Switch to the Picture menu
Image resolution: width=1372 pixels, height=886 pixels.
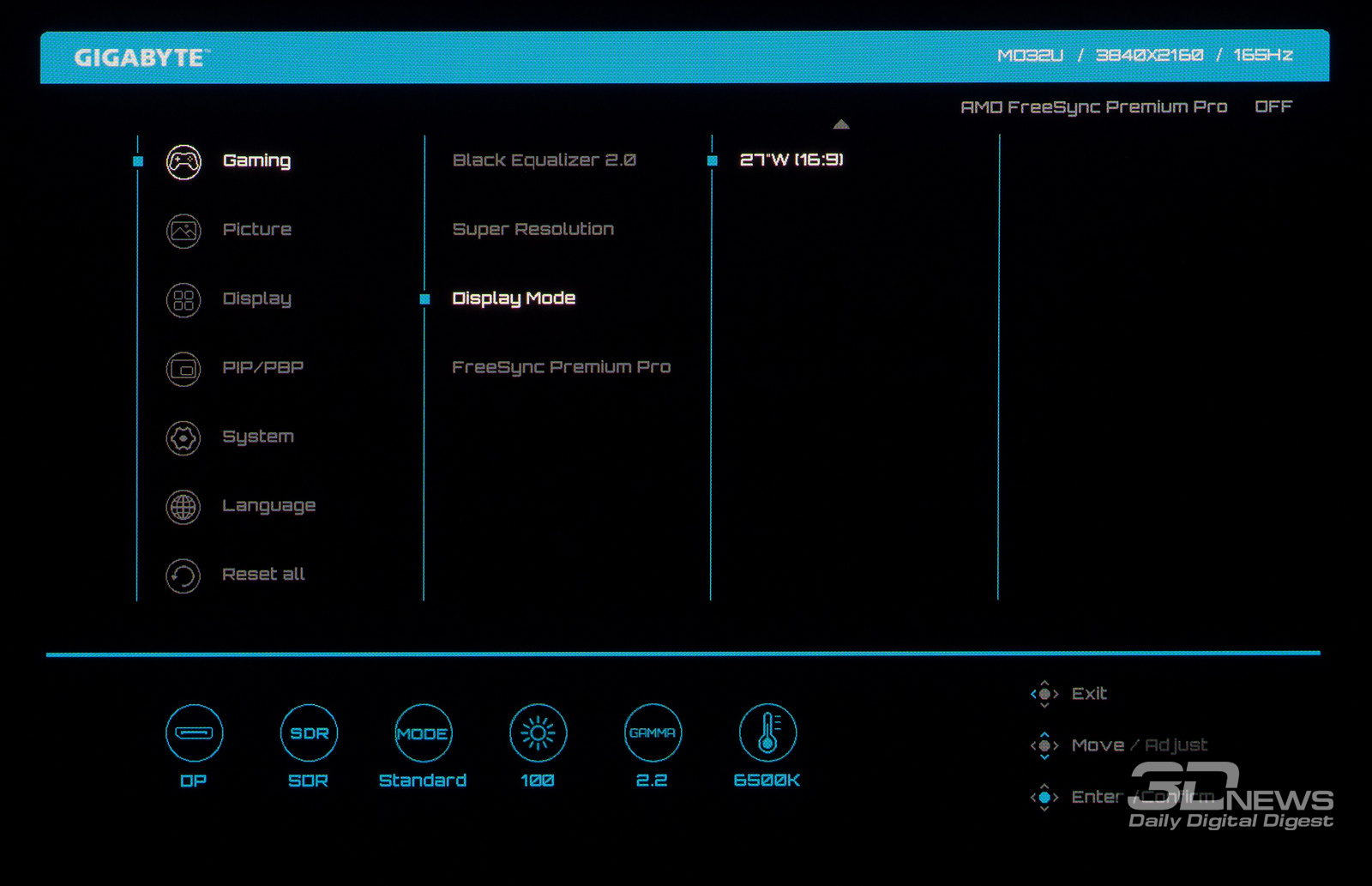257,229
